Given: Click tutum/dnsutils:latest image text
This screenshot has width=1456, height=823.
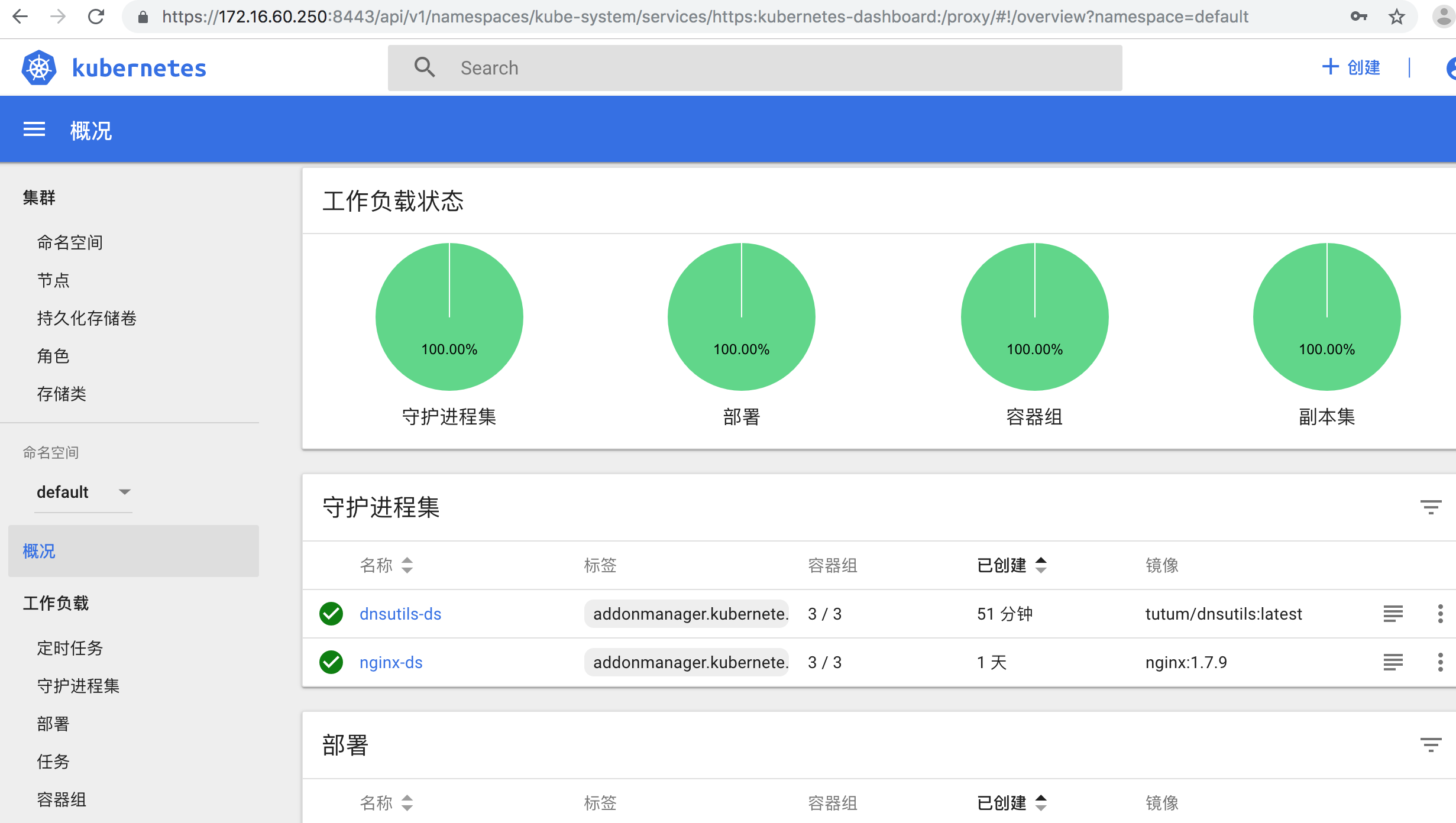Looking at the screenshot, I should (x=1224, y=614).
